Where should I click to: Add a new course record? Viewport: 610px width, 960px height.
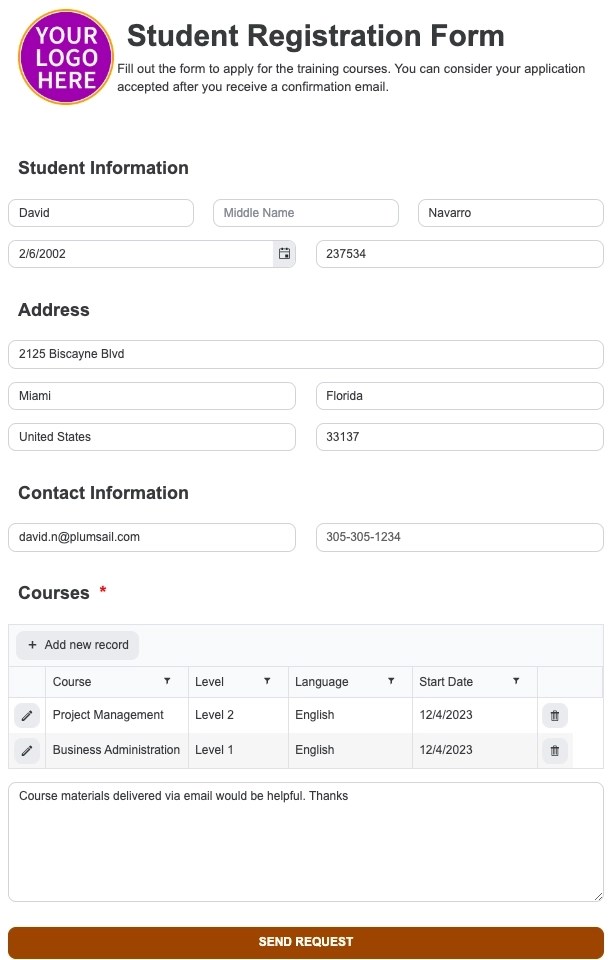(x=78, y=645)
